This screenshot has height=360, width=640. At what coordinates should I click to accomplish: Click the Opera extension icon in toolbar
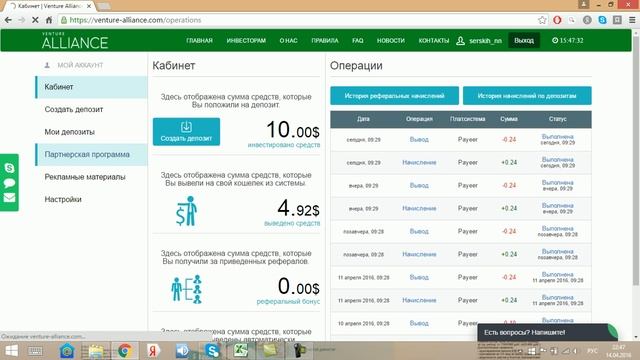[557, 20]
